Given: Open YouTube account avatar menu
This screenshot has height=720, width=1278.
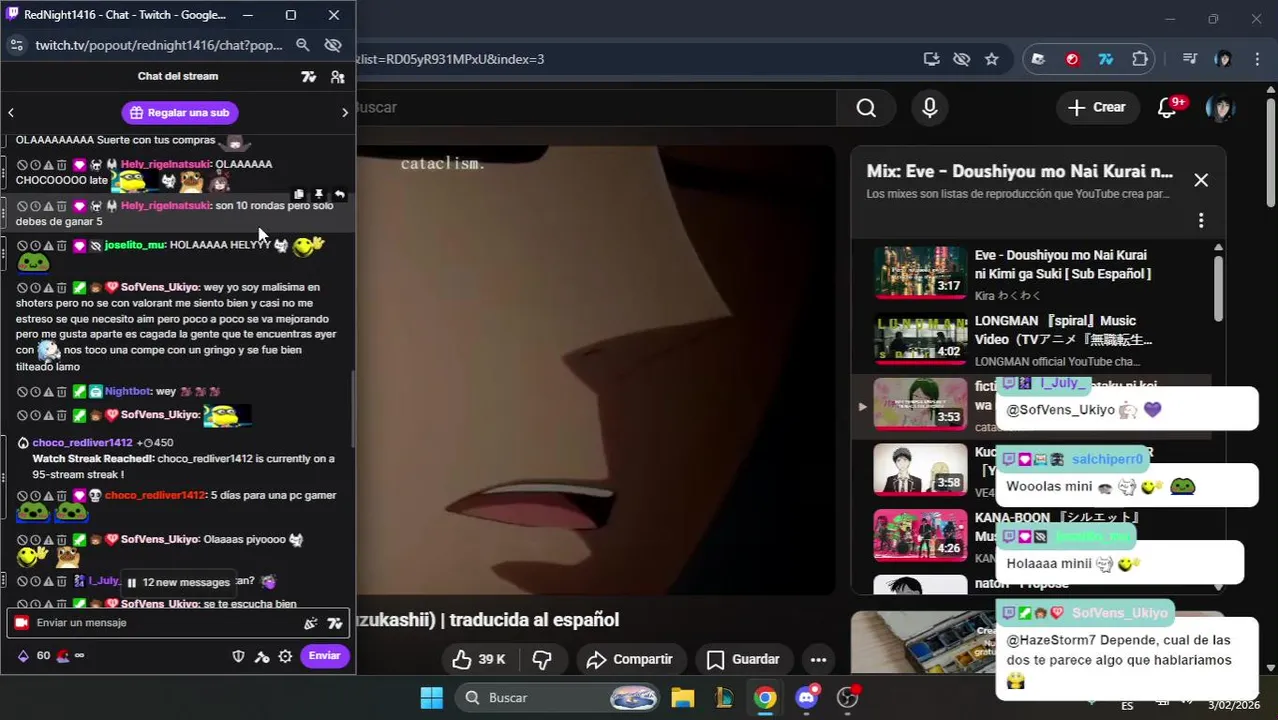Looking at the screenshot, I should 1220,108.
